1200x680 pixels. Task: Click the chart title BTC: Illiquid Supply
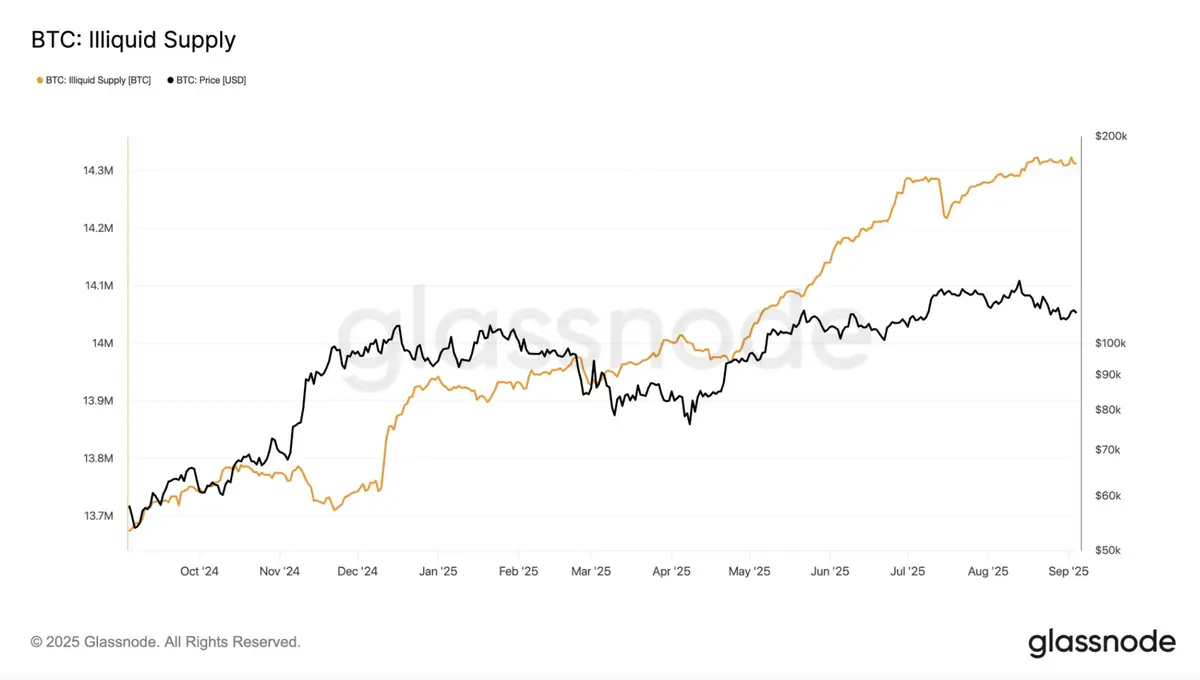click(133, 40)
